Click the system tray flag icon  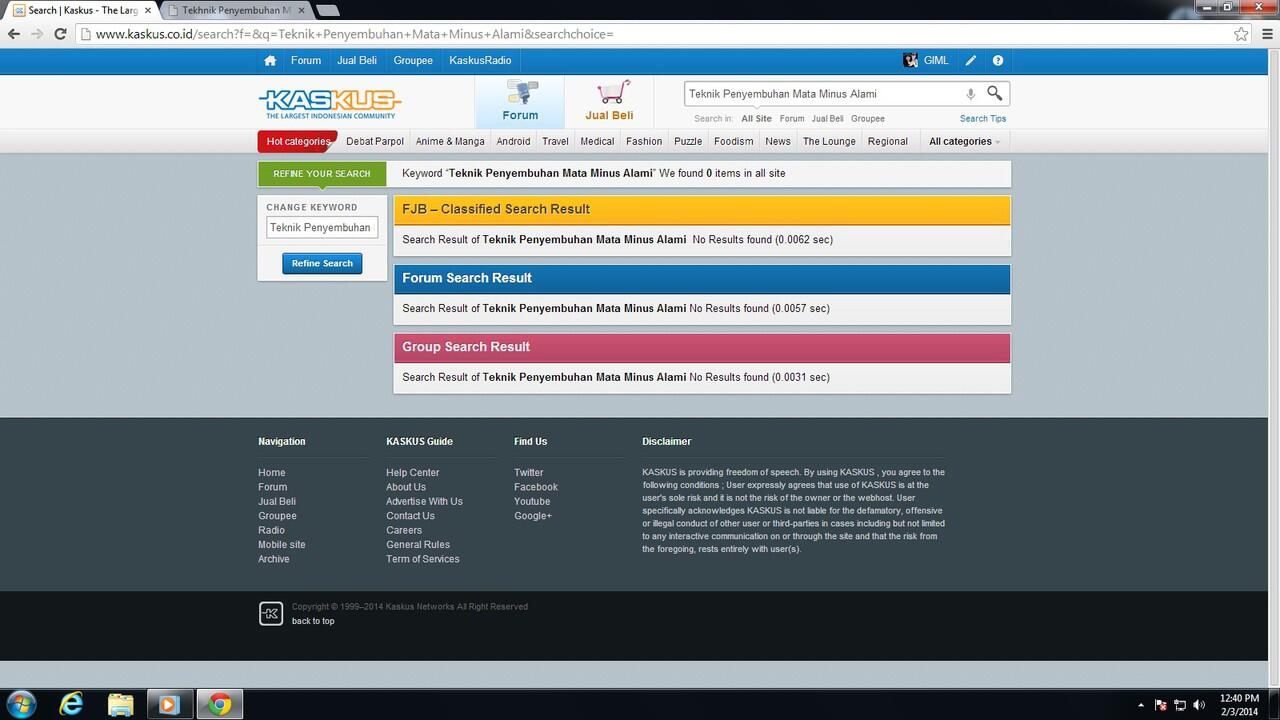click(1161, 705)
